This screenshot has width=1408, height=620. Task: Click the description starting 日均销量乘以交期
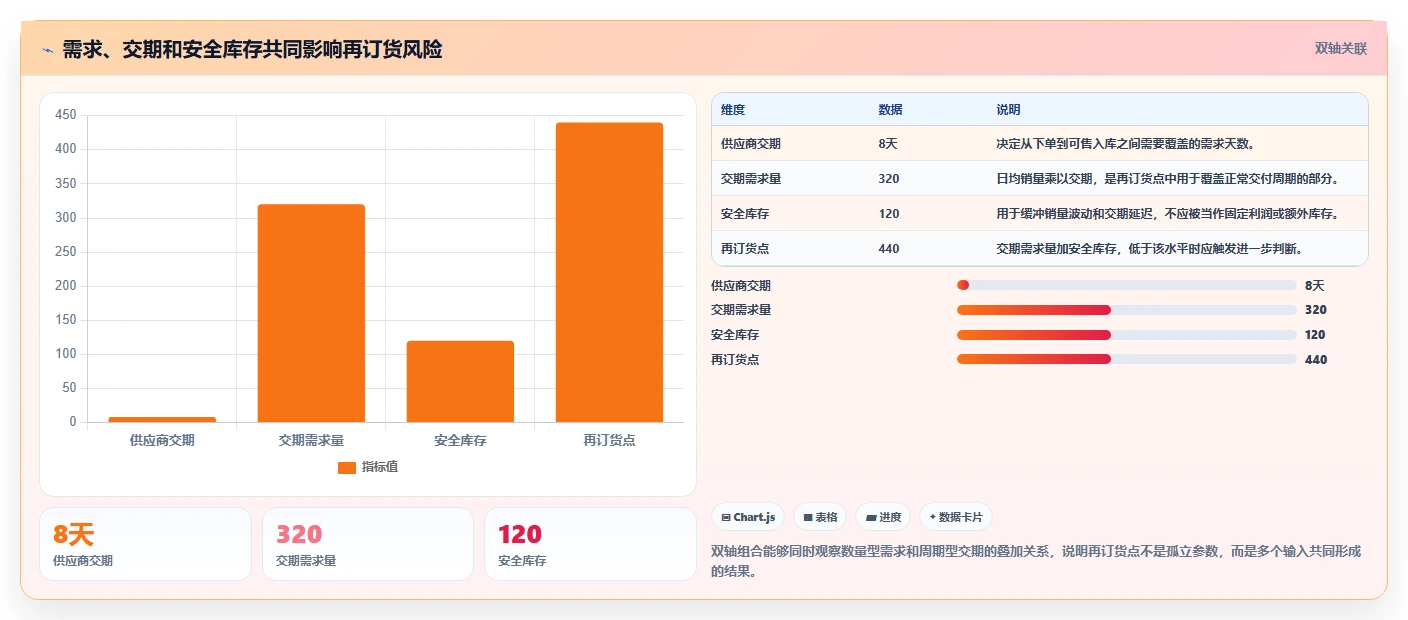point(1167,179)
